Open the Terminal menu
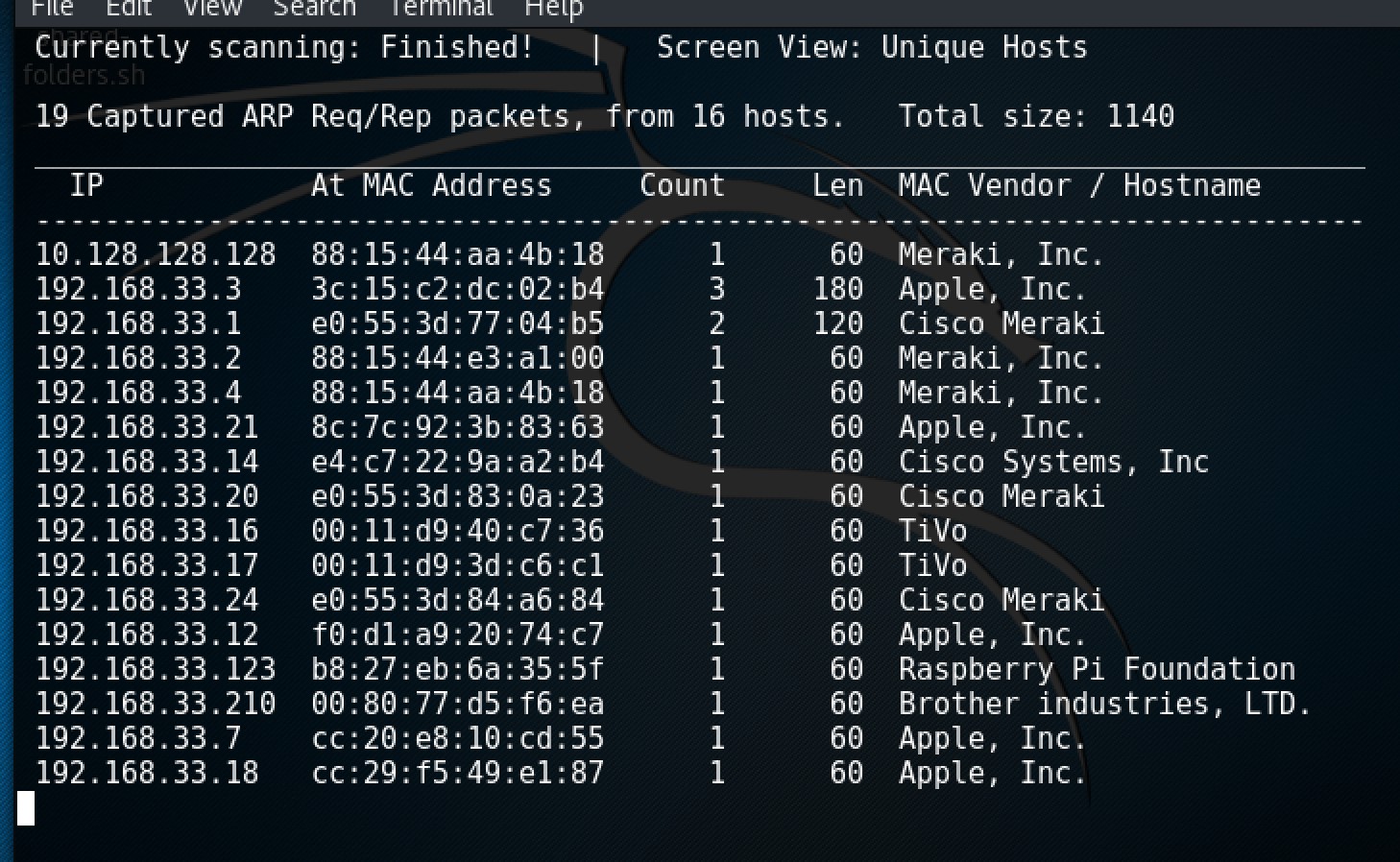This screenshot has height=862, width=1400. point(440,8)
